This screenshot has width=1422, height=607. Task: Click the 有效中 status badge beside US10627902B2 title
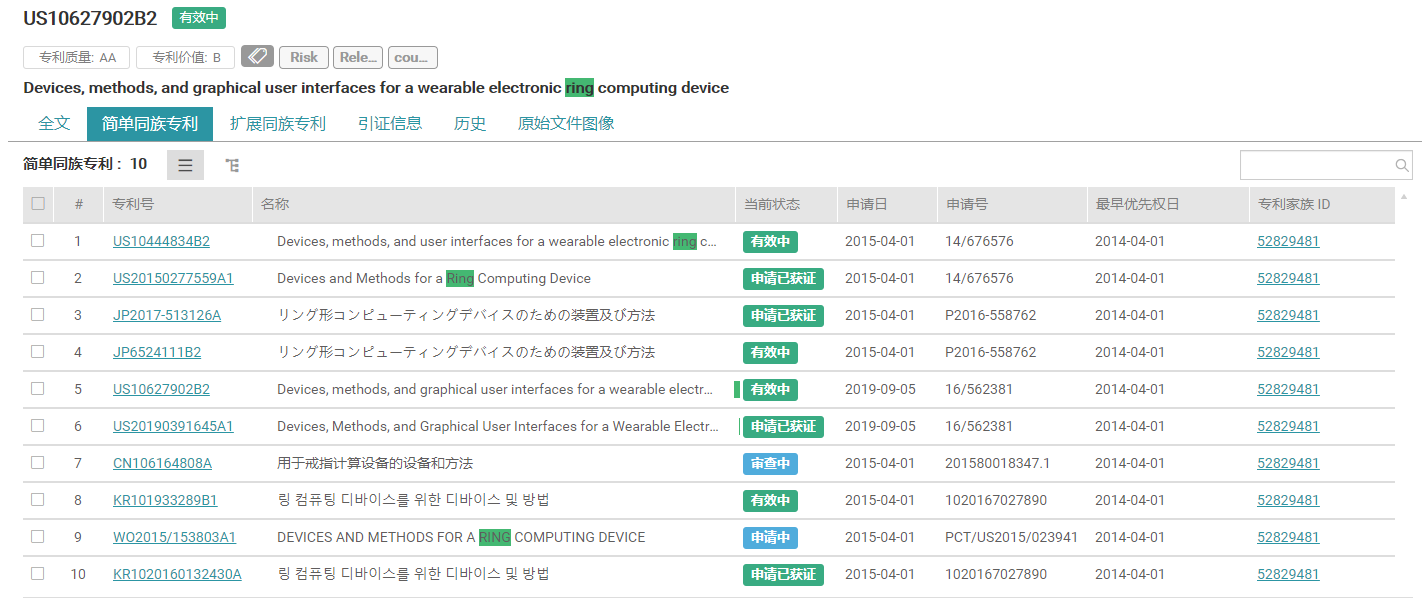(199, 17)
